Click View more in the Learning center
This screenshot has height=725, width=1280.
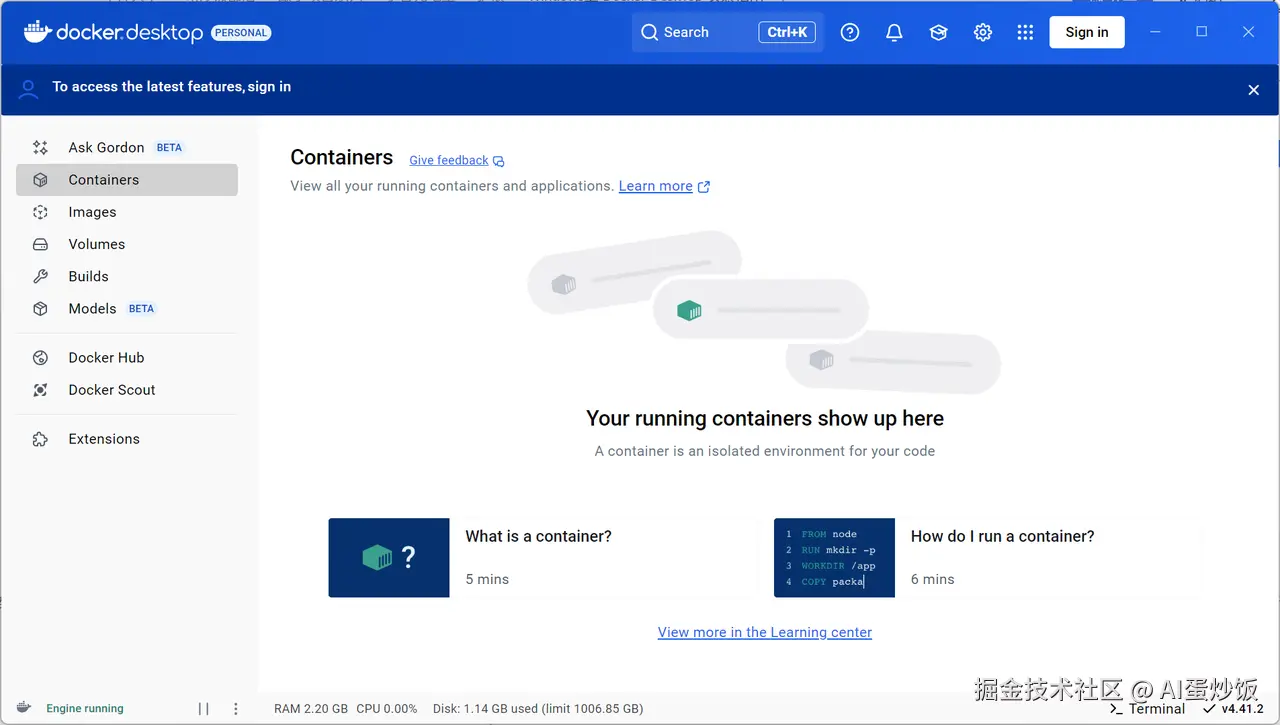click(765, 632)
